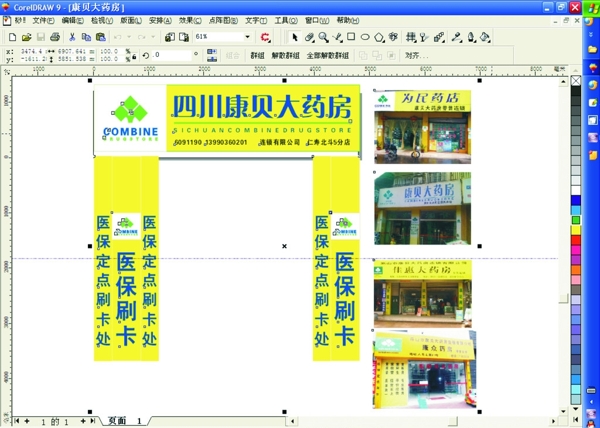
Task: Open the 文件(F) menu
Action: tap(43, 21)
